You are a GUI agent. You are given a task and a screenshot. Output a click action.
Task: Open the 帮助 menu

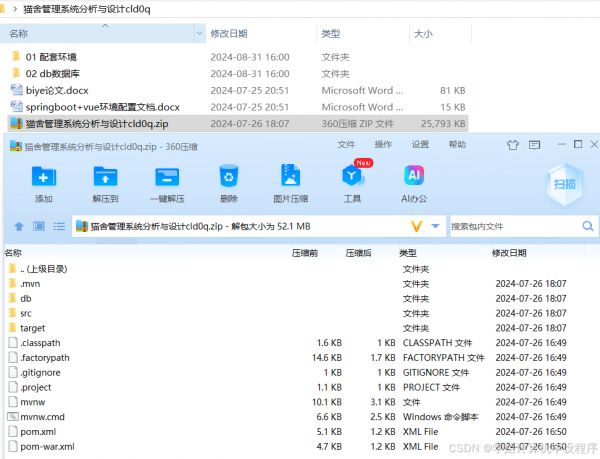click(x=457, y=145)
